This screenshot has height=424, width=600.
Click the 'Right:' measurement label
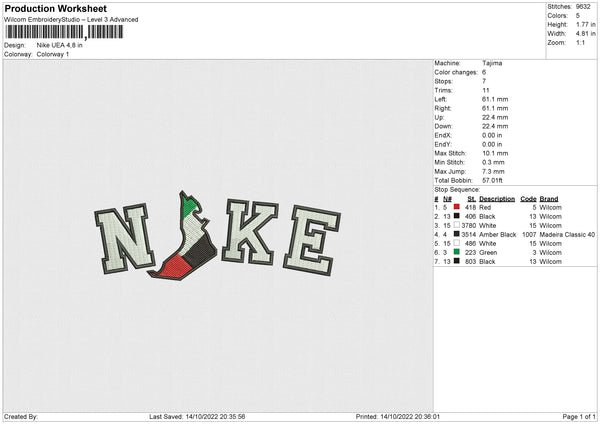[x=441, y=108]
